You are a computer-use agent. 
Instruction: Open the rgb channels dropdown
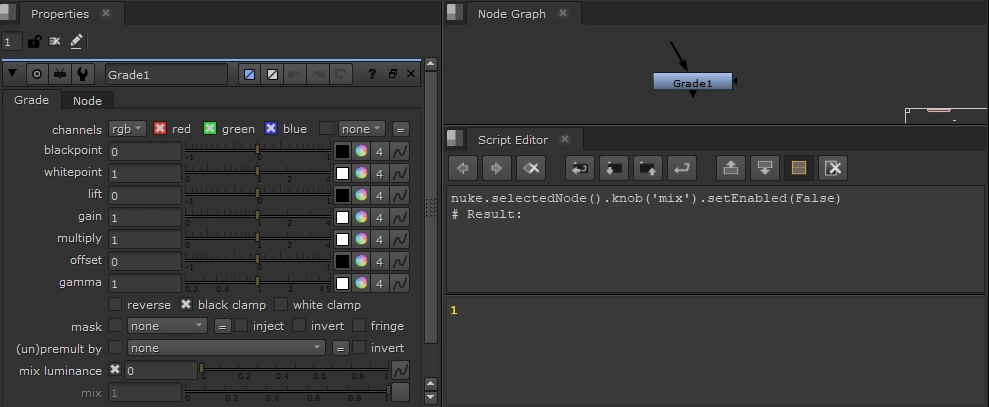[x=126, y=129]
